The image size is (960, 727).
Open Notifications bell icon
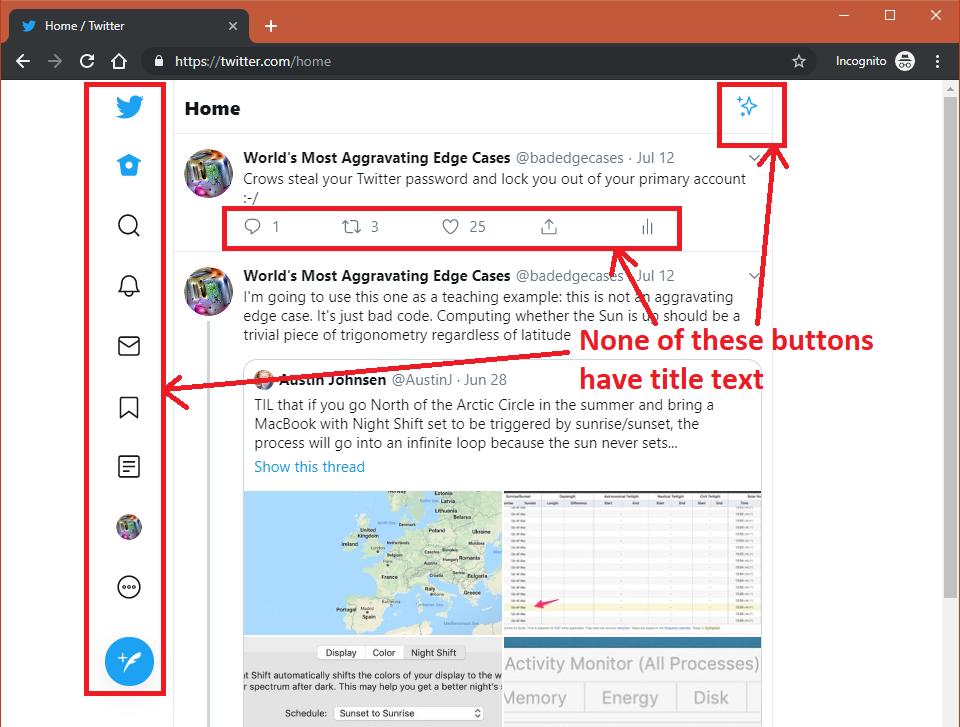pos(129,285)
